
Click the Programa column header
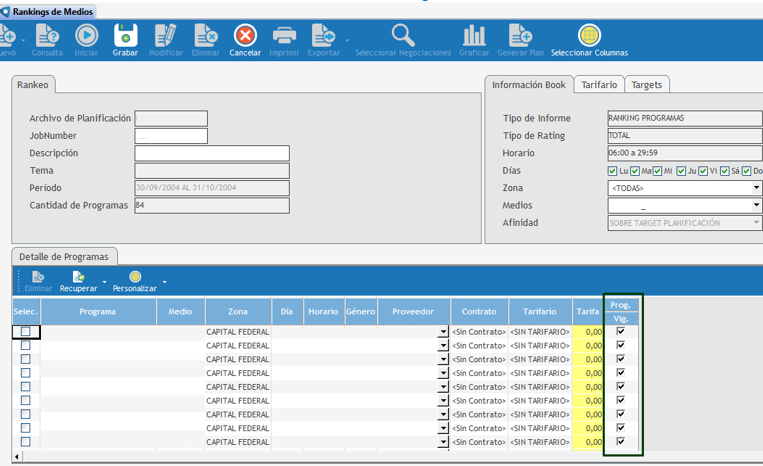click(x=98, y=312)
